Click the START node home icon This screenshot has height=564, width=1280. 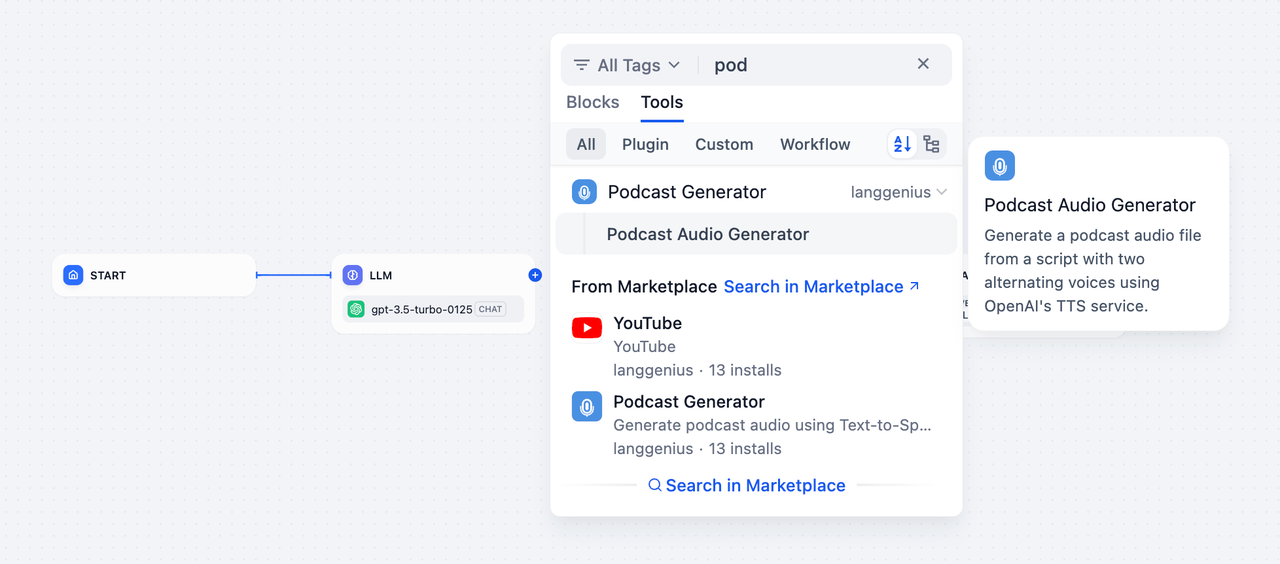(x=73, y=275)
